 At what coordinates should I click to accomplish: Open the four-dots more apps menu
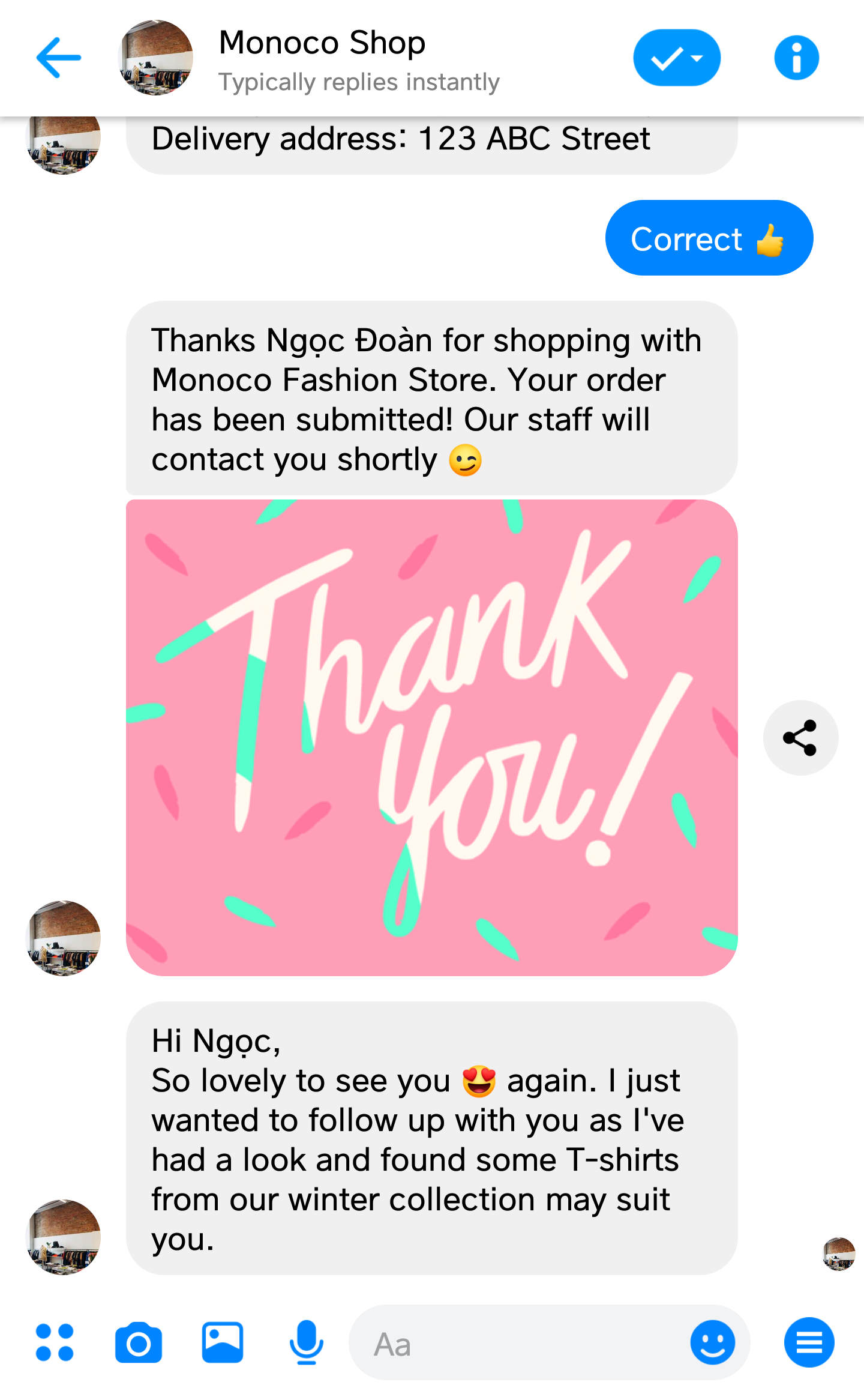tap(55, 1342)
